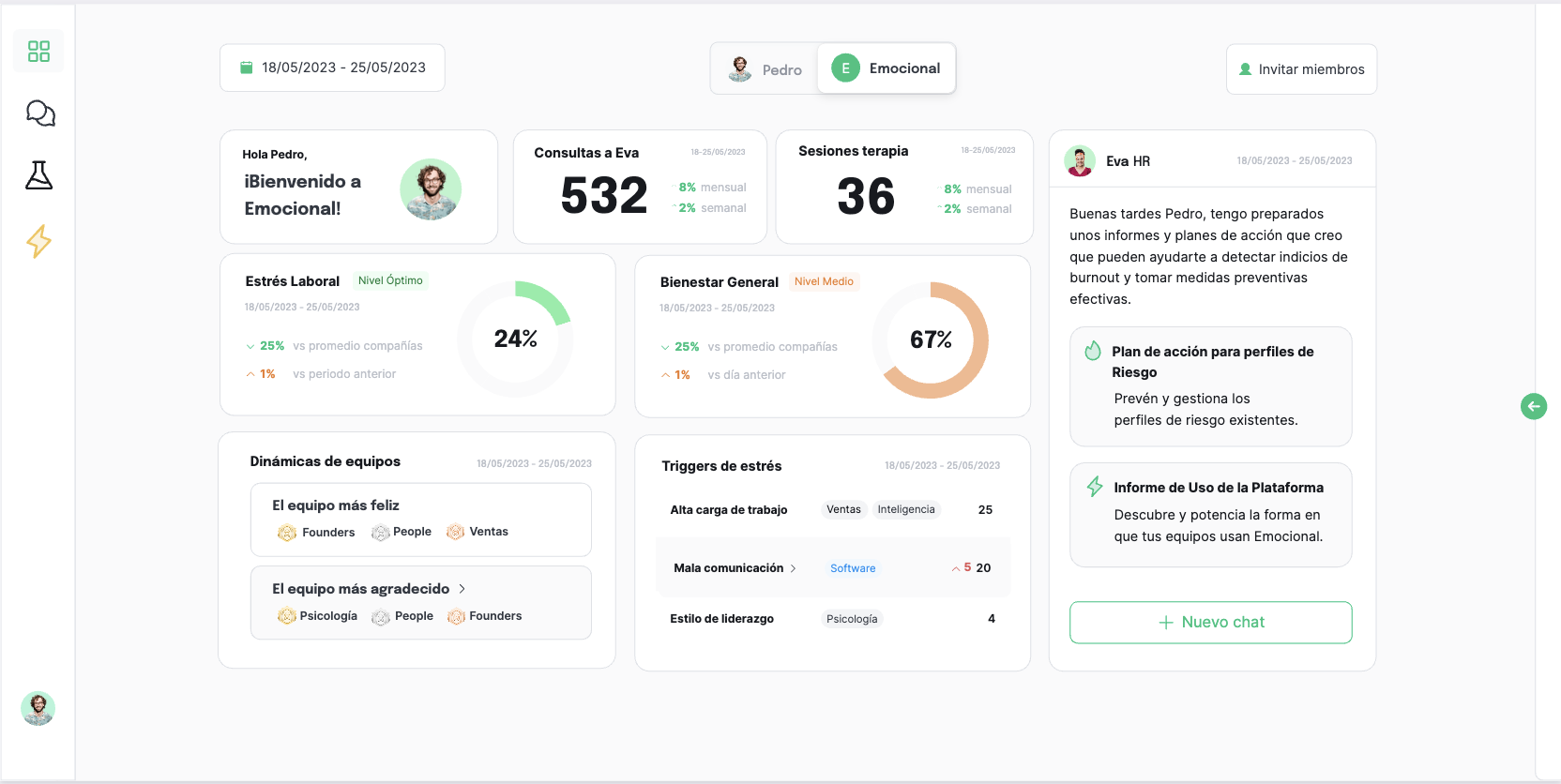
Task: Expand El equipo más agradecido chevron
Action: [x=462, y=589]
